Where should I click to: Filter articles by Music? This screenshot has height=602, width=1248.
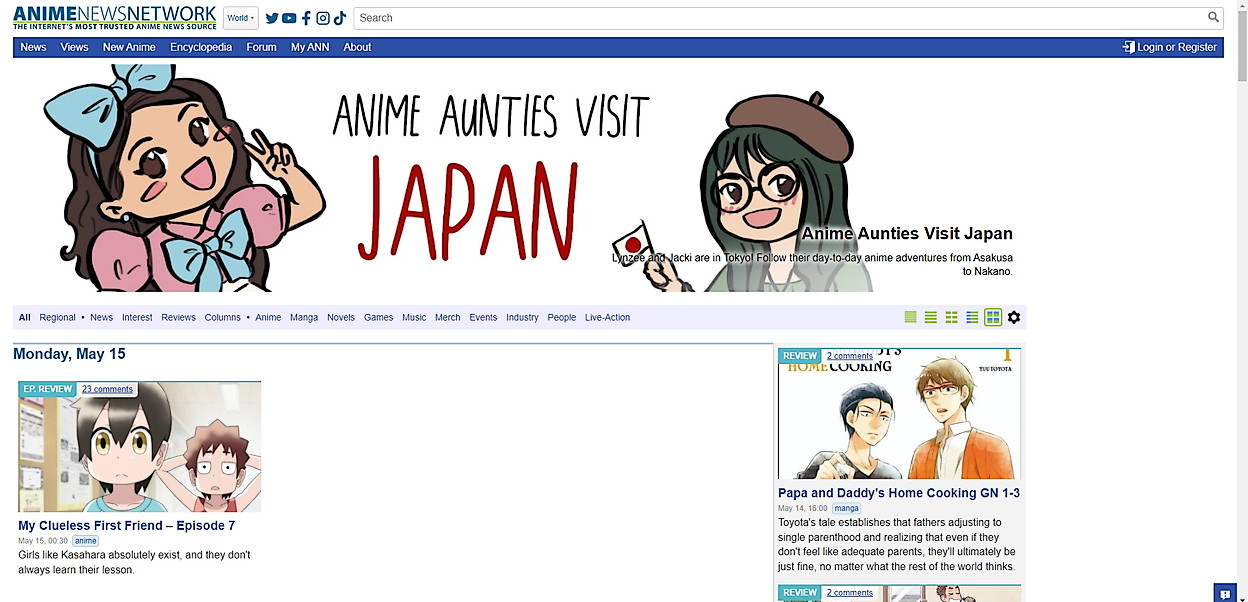[414, 317]
